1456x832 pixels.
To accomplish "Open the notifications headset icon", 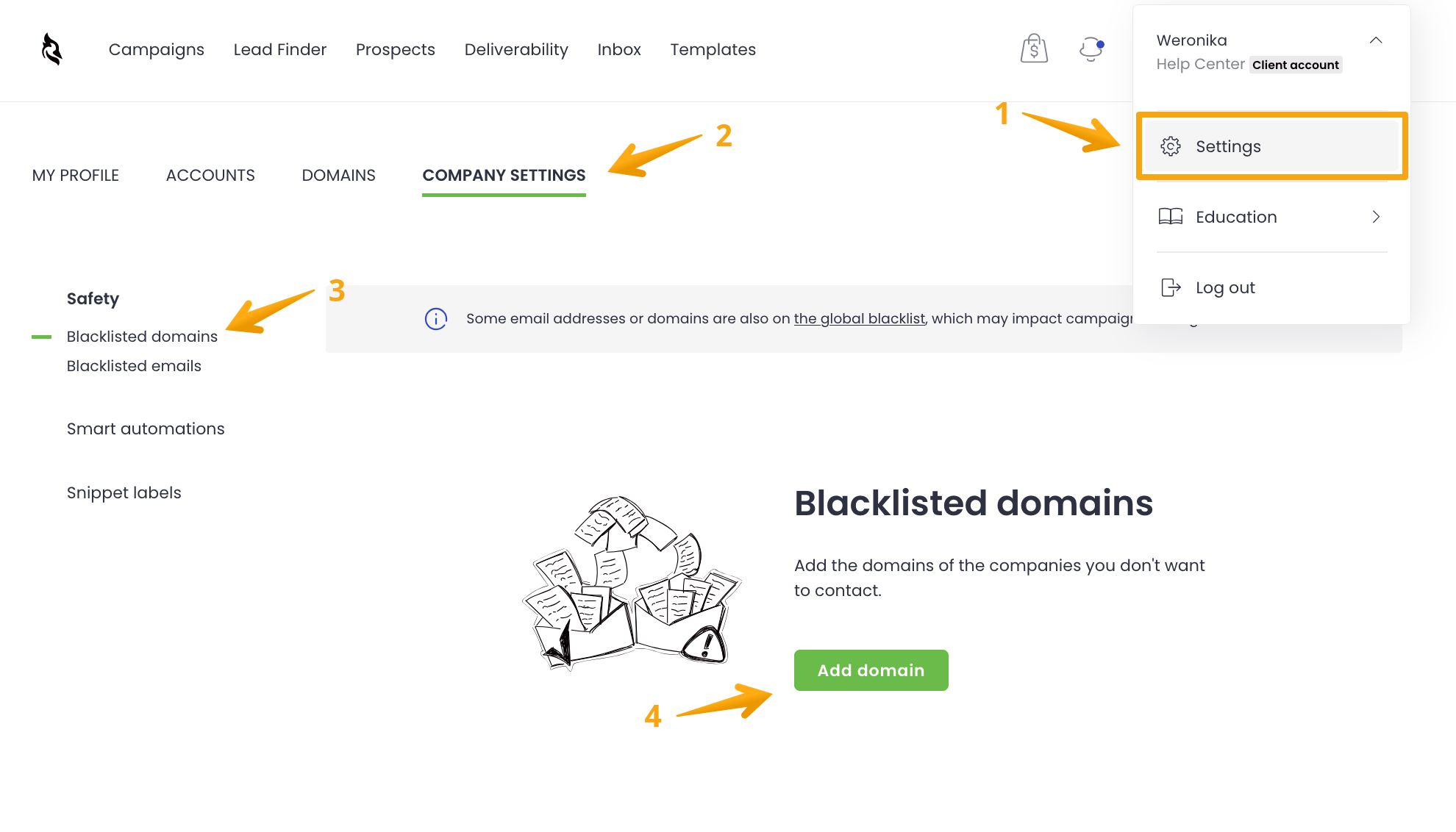I will (1091, 49).
